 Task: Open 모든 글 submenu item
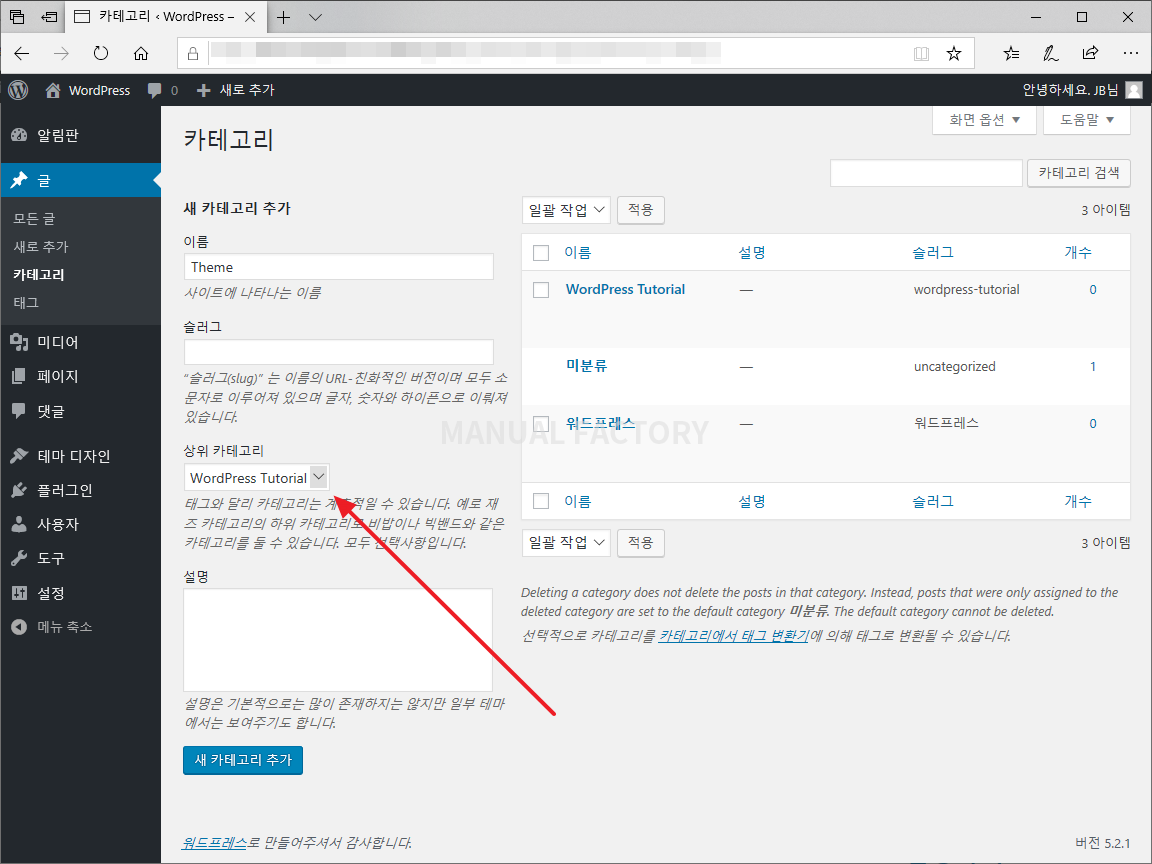[x=34, y=218]
